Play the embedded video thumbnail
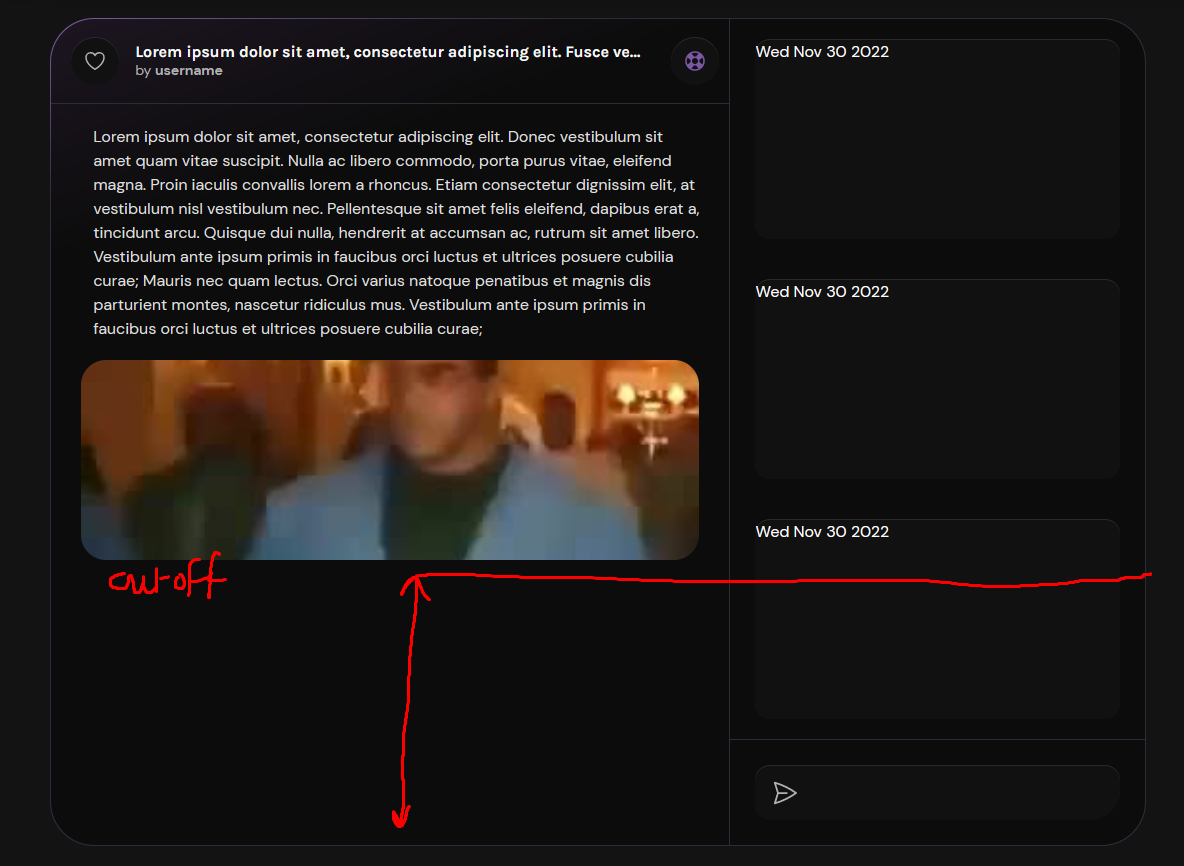 390,459
